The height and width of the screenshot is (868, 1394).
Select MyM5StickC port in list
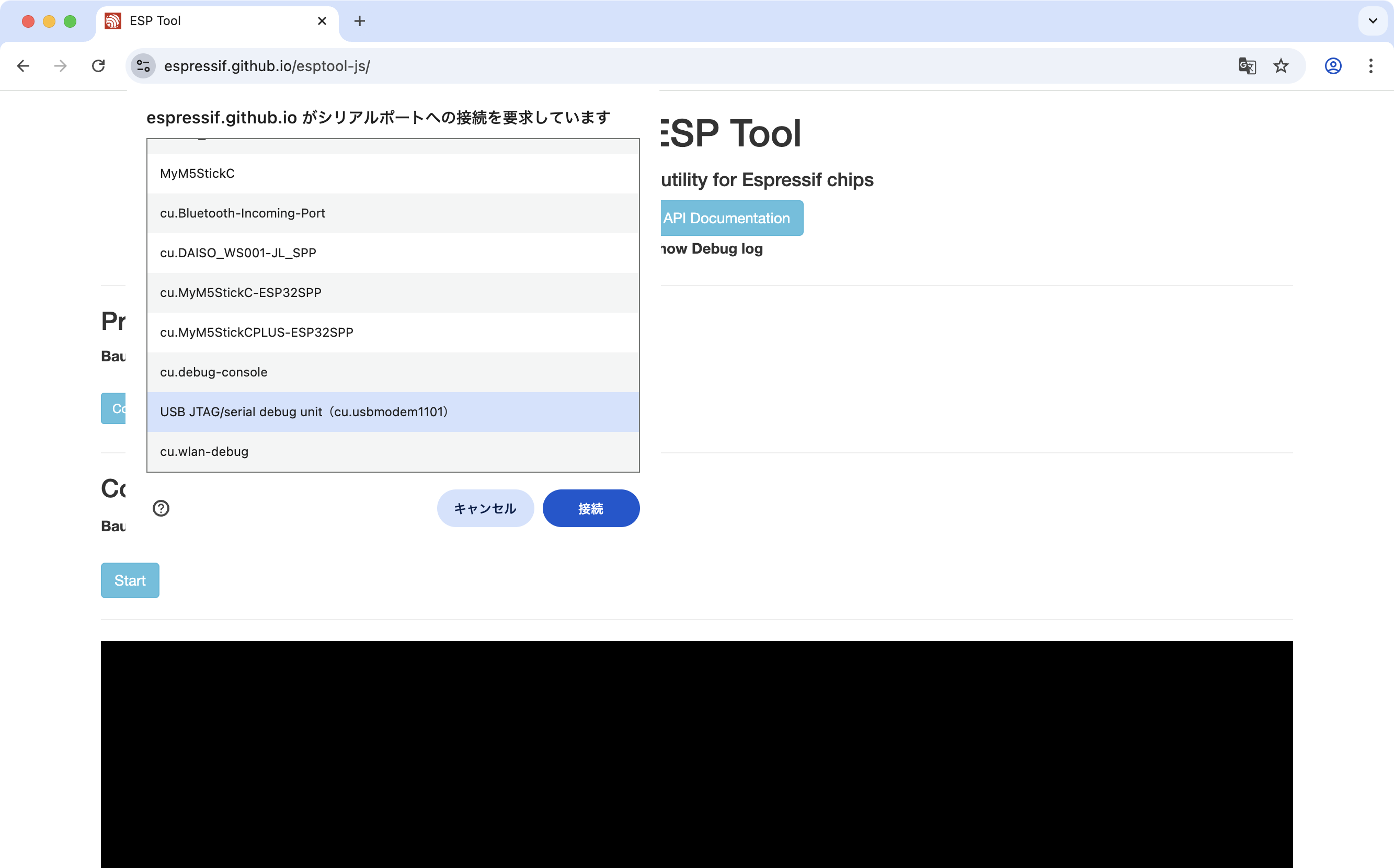click(x=393, y=174)
